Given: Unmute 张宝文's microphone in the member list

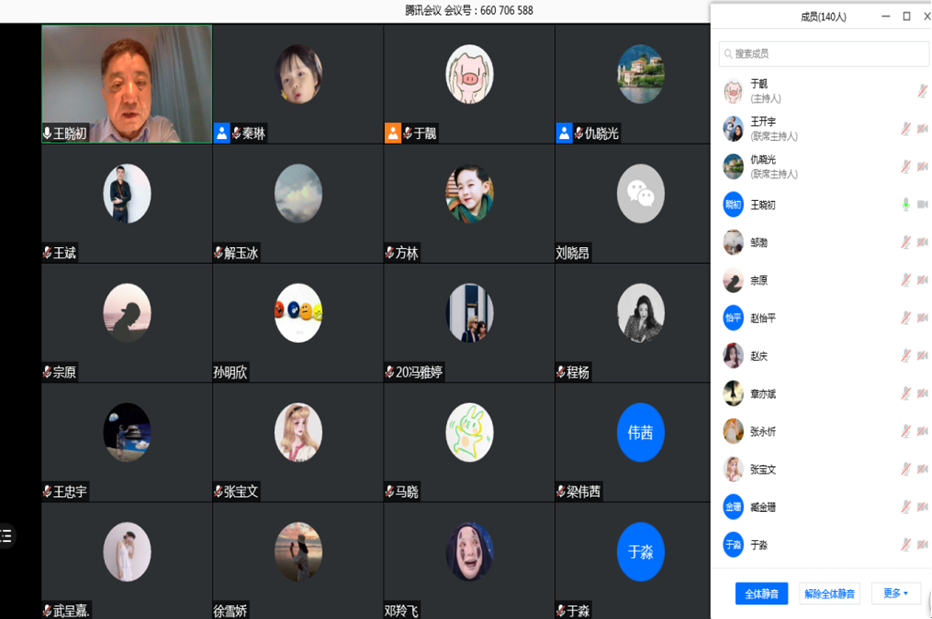Looking at the screenshot, I should coord(906,469).
